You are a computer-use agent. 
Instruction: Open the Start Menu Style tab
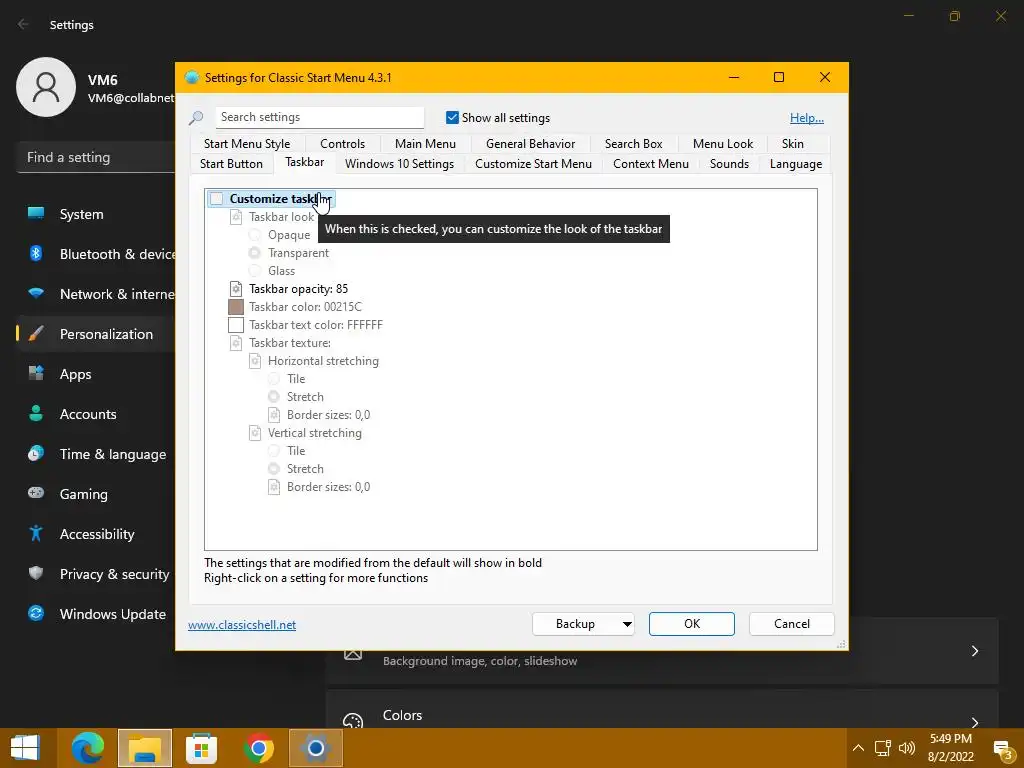(x=247, y=144)
